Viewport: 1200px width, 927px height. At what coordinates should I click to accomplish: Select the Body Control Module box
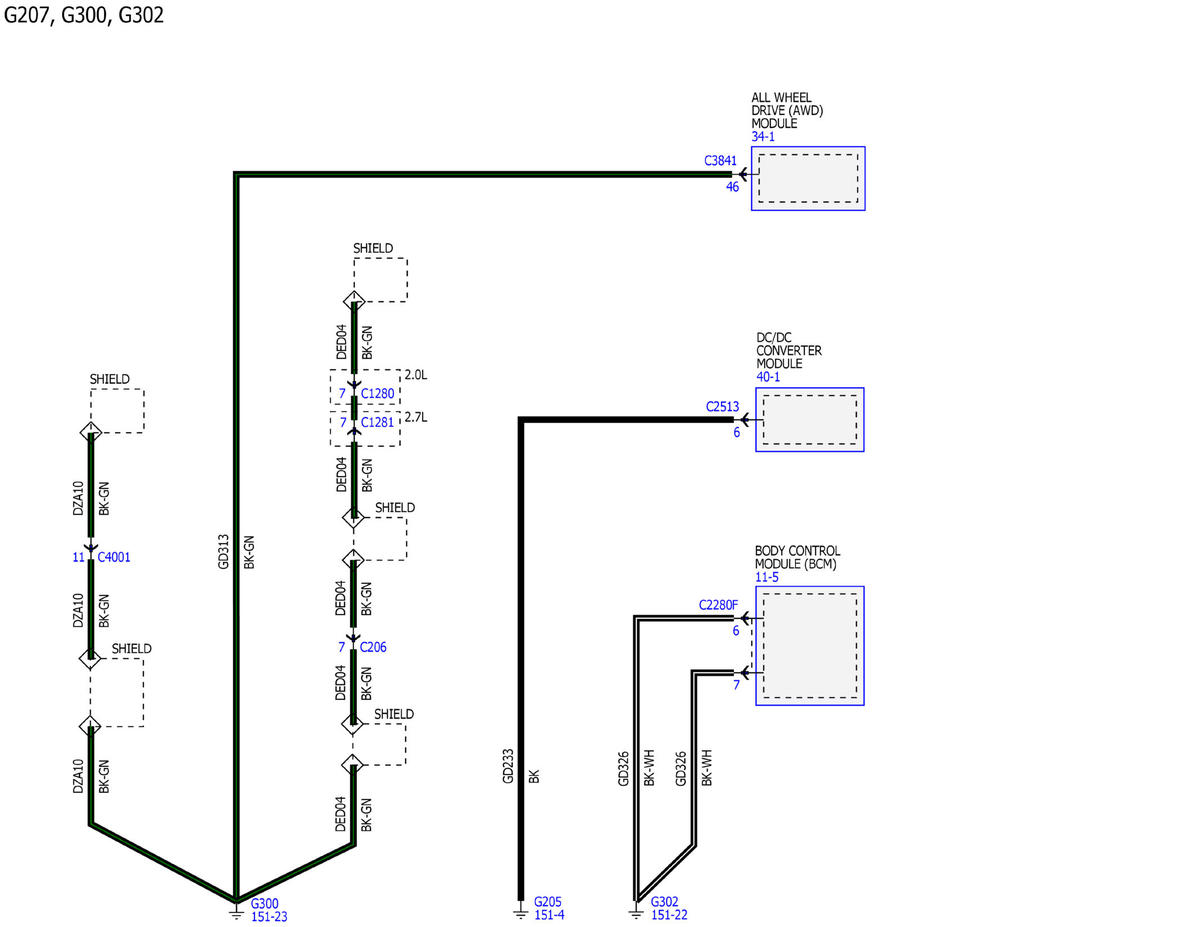809,645
